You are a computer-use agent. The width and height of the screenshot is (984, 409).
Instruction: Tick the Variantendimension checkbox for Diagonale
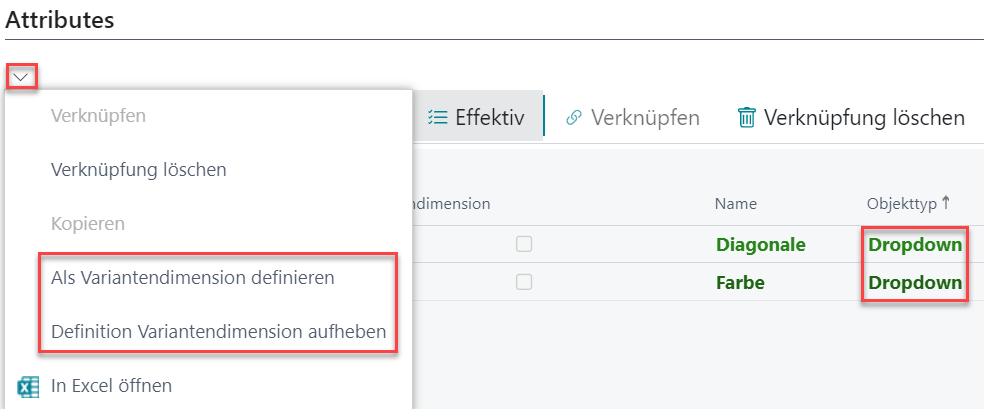(x=524, y=245)
